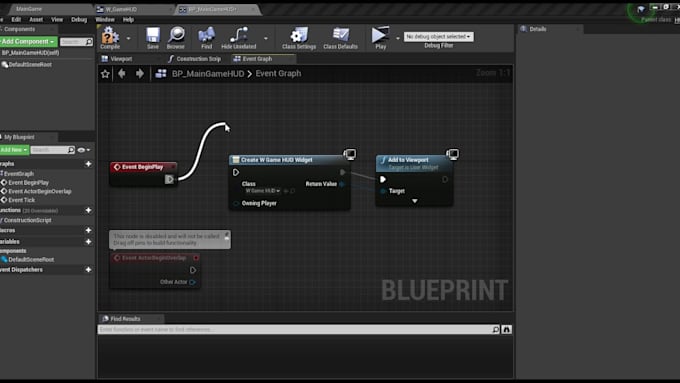Click Add to Viewport execution input pin
Image resolution: width=680 pixels, height=383 pixels.
(x=383, y=179)
